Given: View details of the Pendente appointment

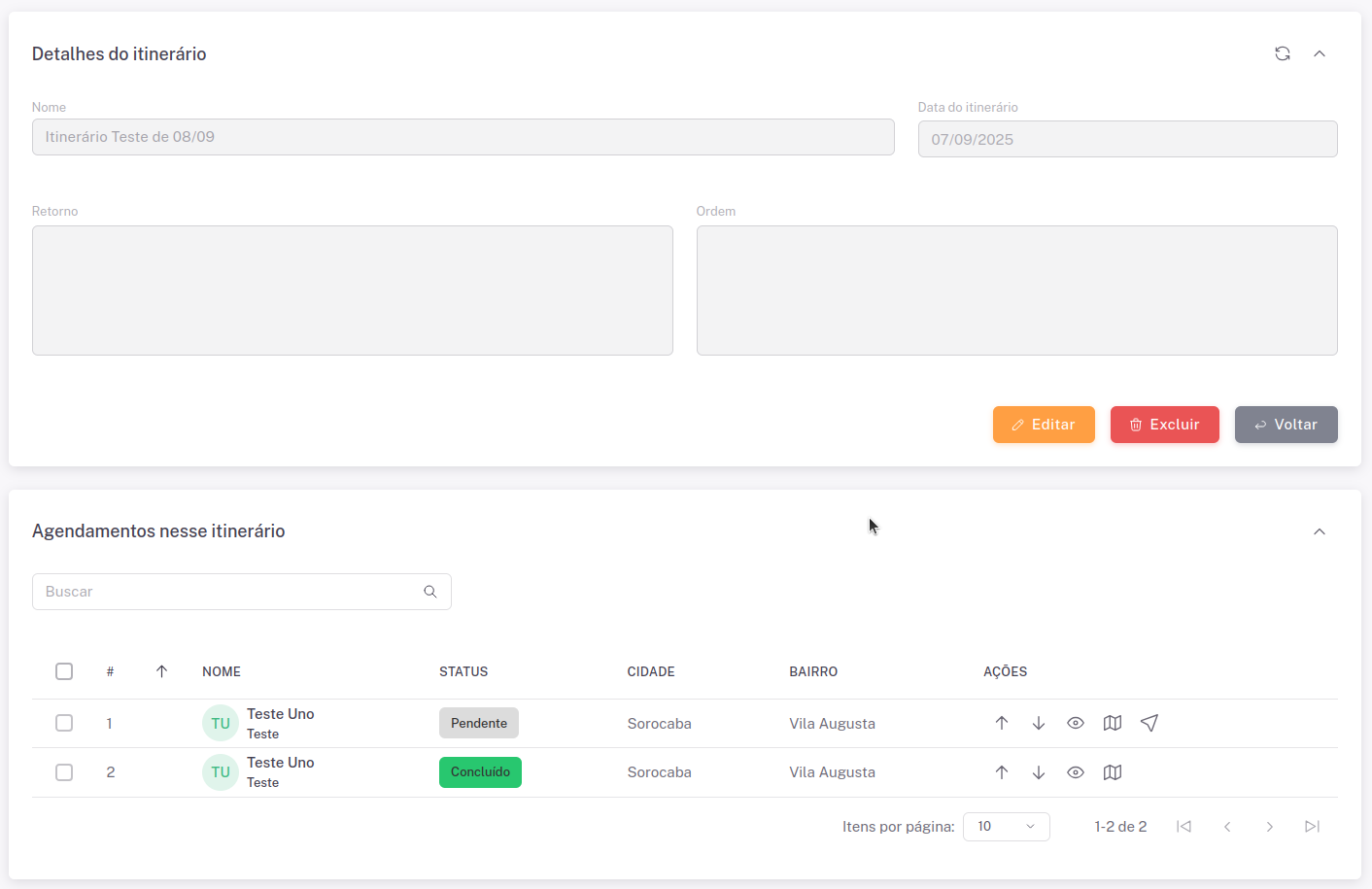Looking at the screenshot, I should pos(1076,723).
